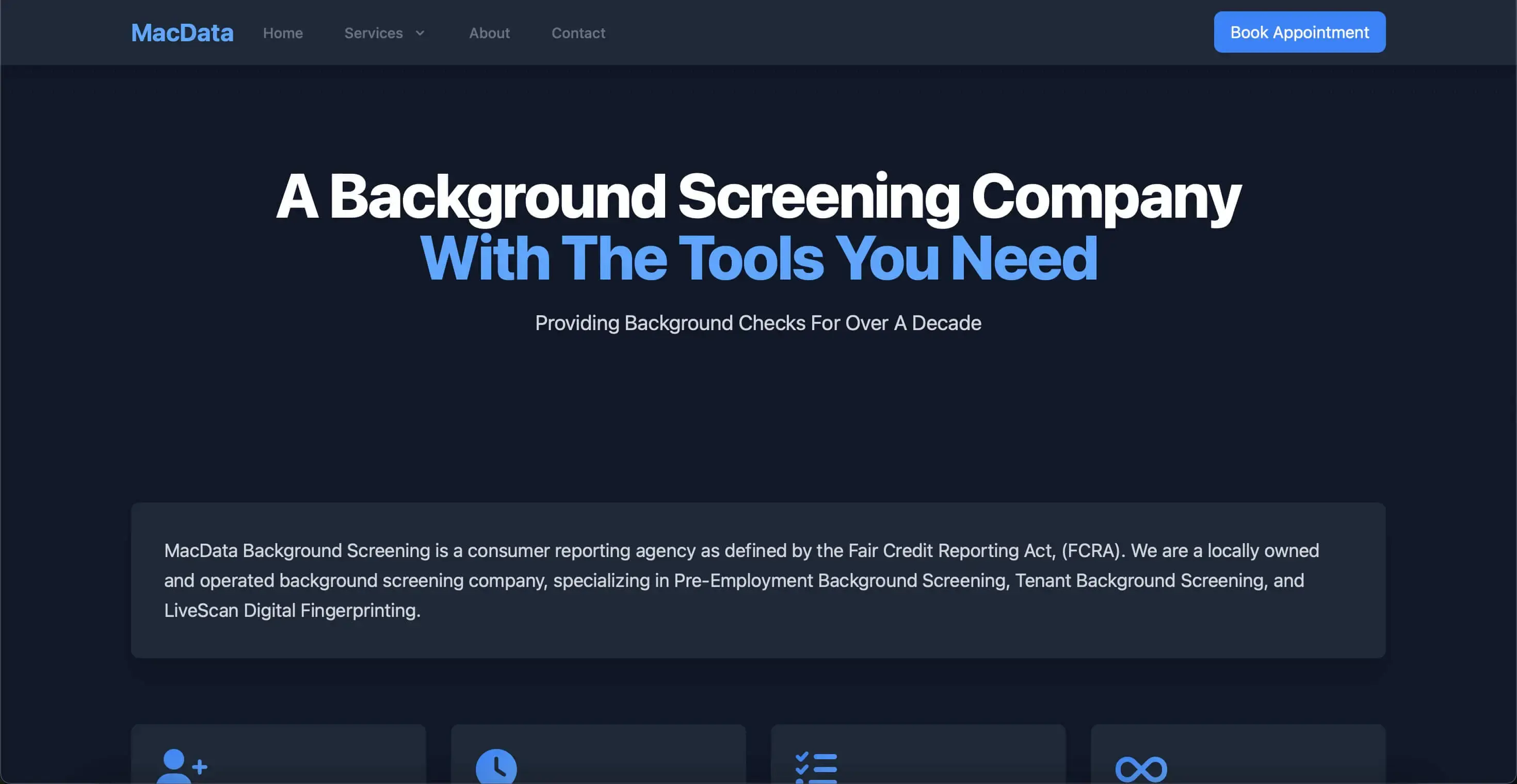Navigate to the Contact page
Viewport: 1517px width, 784px height.
click(x=578, y=33)
